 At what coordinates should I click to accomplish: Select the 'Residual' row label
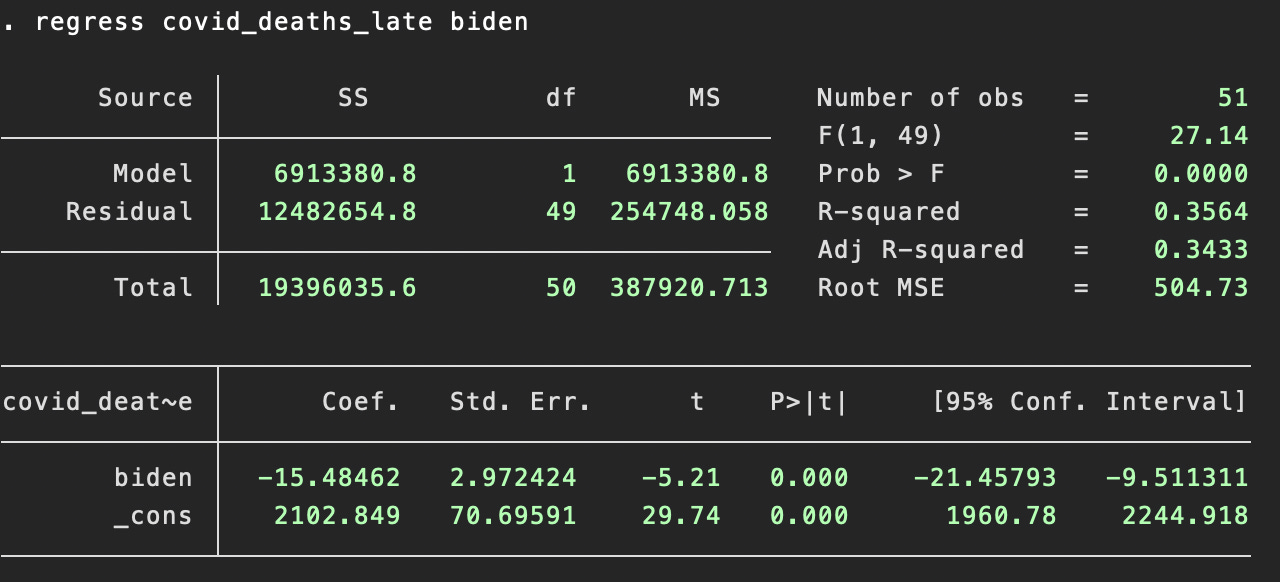pos(129,212)
